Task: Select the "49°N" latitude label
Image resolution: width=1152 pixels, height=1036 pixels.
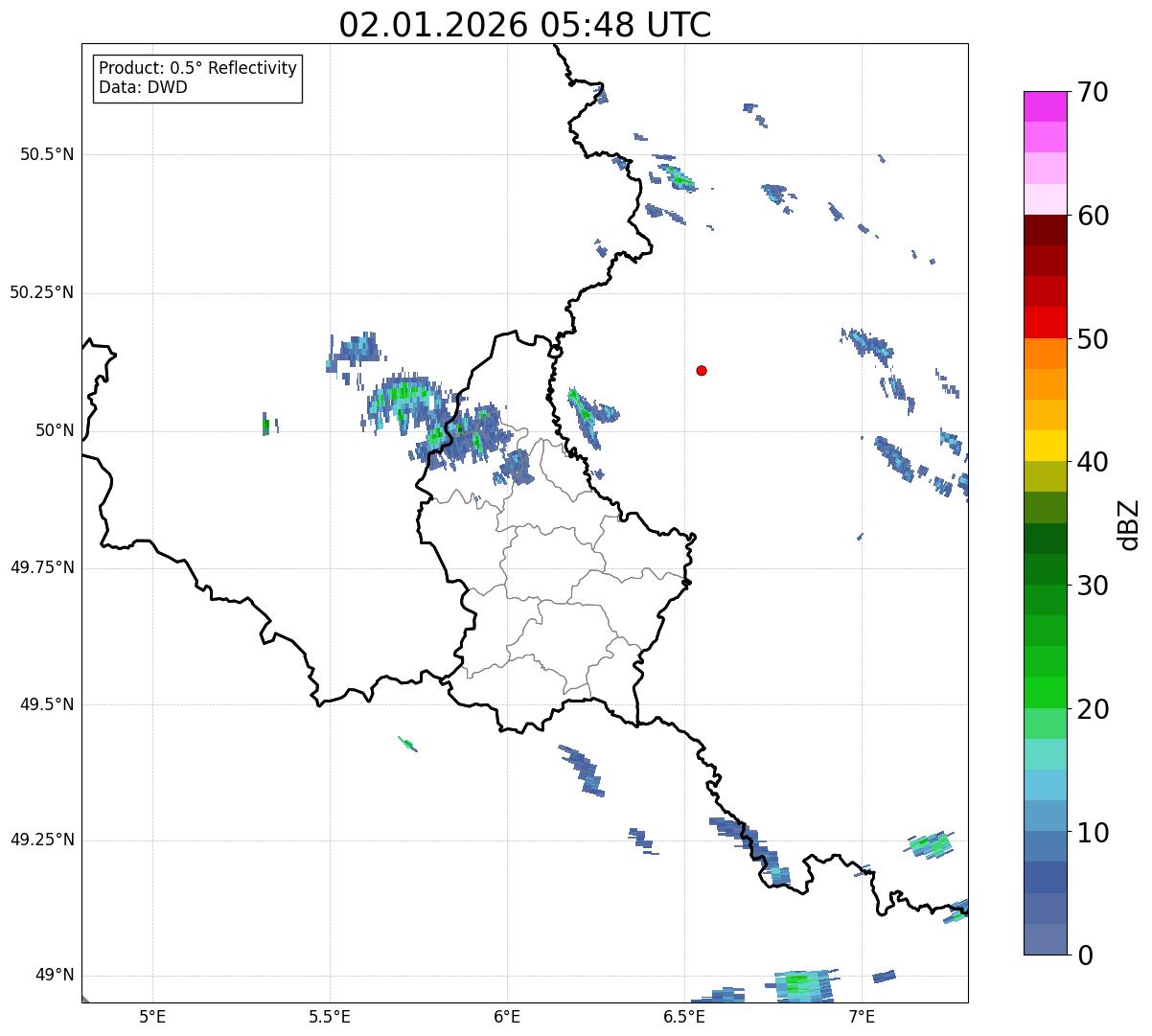Action: click(55, 975)
